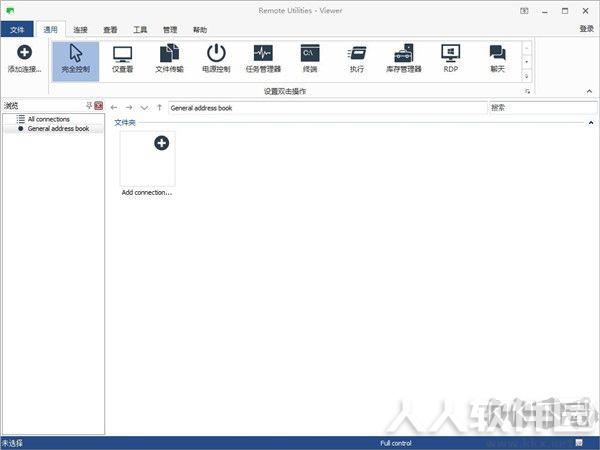Click the Add connection tile plus icon
Image resolution: width=600 pixels, height=450 pixels.
[x=161, y=143]
